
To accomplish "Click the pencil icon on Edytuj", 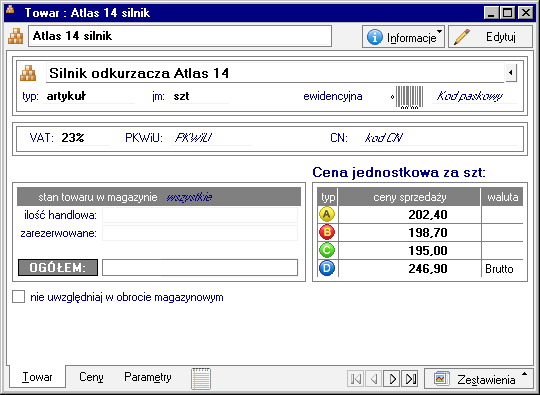I will coord(461,37).
